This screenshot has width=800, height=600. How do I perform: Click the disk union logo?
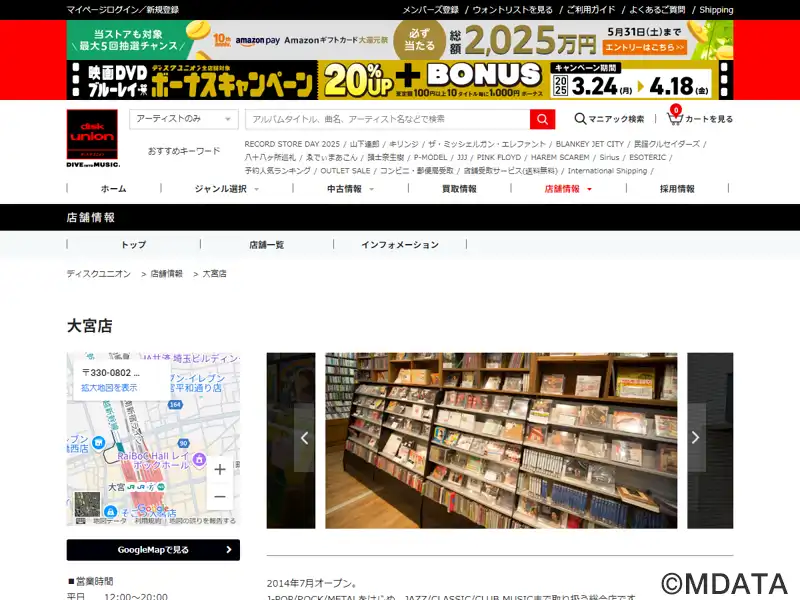(x=92, y=138)
